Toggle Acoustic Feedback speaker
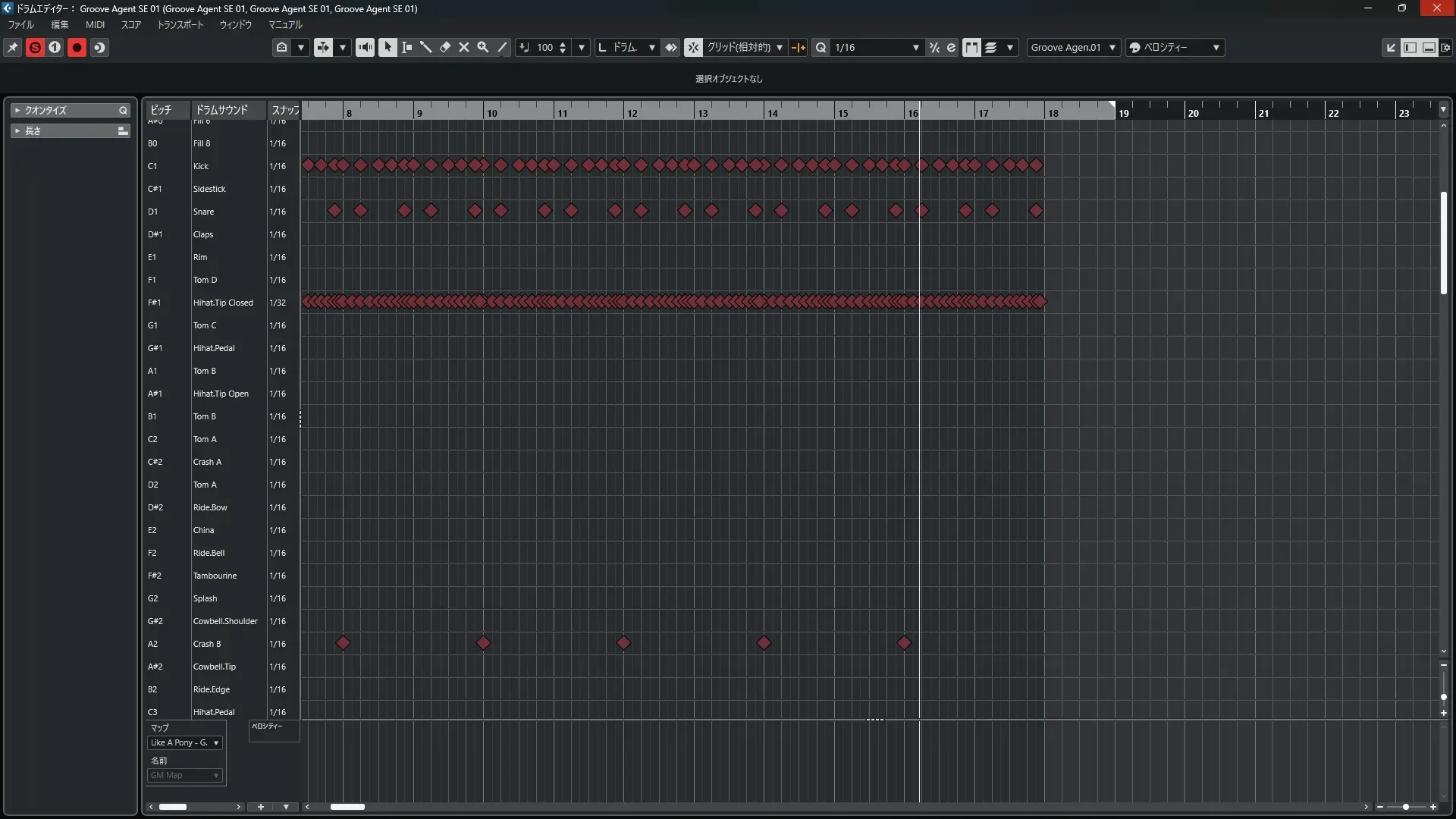Image resolution: width=1456 pixels, height=819 pixels. tap(365, 47)
